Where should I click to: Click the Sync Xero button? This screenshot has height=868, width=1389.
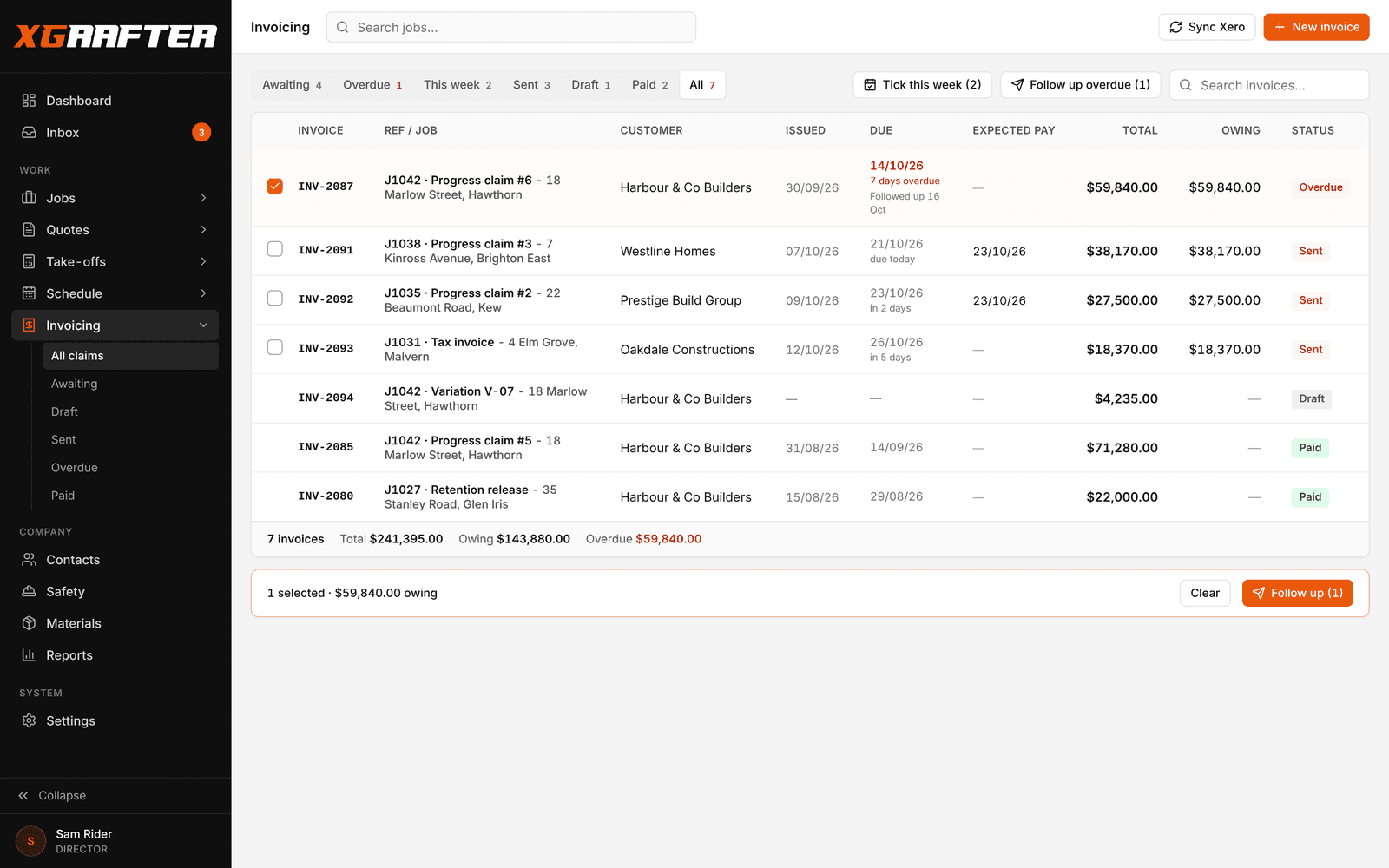pyautogui.click(x=1207, y=27)
